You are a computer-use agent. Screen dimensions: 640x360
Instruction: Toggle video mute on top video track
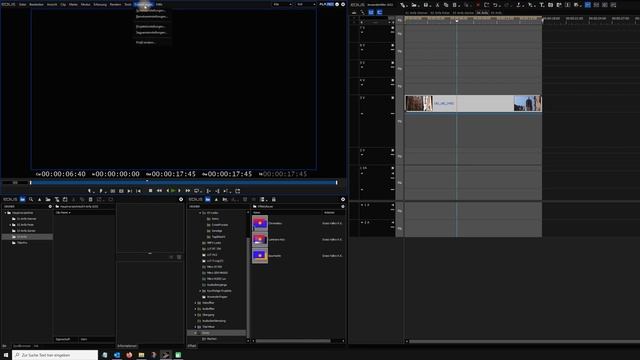point(393,28)
